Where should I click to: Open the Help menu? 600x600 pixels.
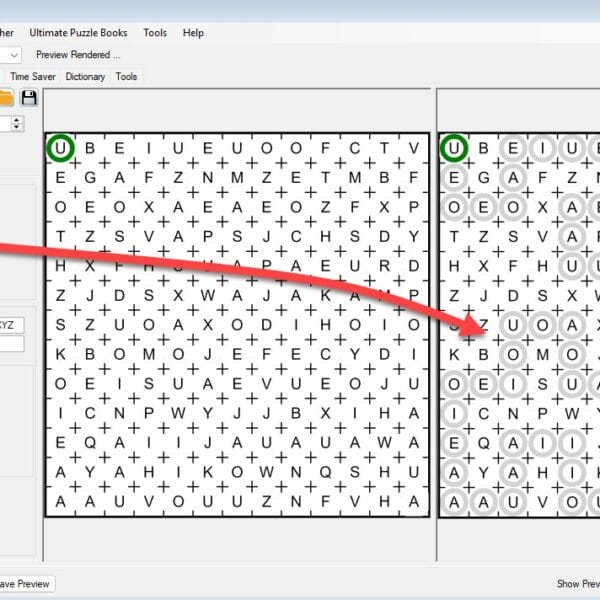point(193,33)
